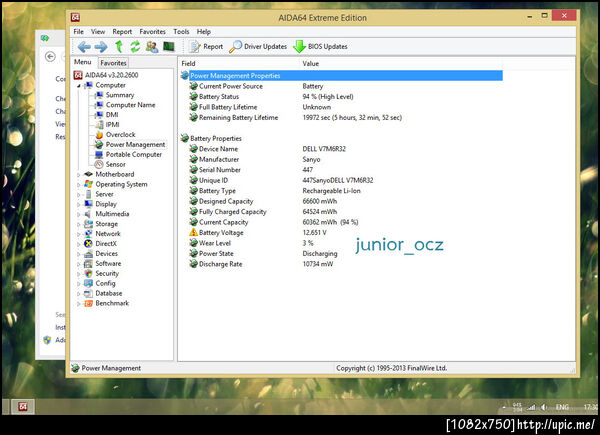
Task: Select the Device Name row
Action: 341,149
